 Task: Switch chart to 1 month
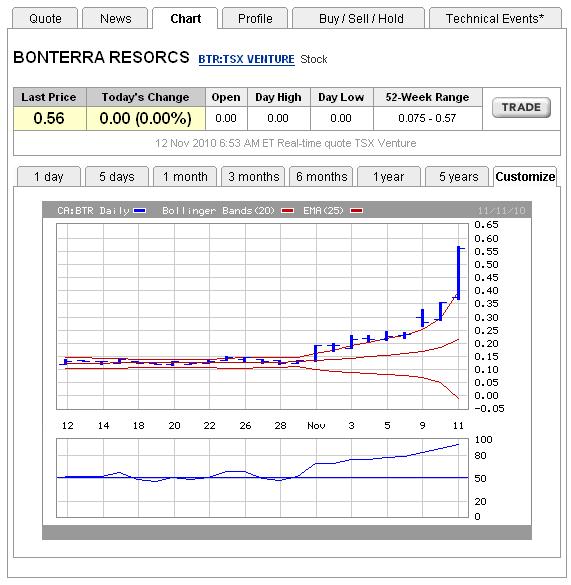[x=185, y=176]
